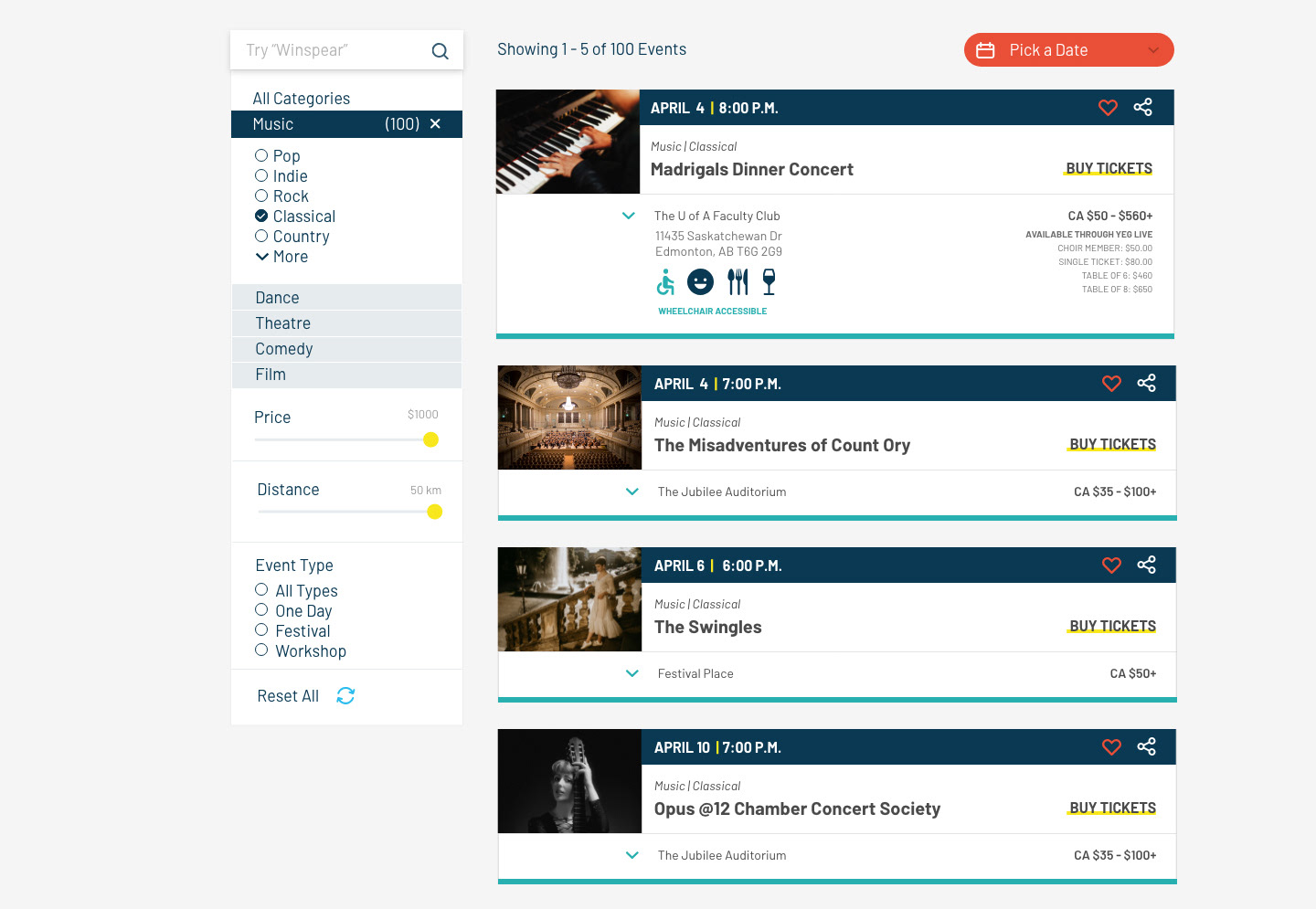
Task: Select the Indie genre radio button
Action: pos(261,175)
